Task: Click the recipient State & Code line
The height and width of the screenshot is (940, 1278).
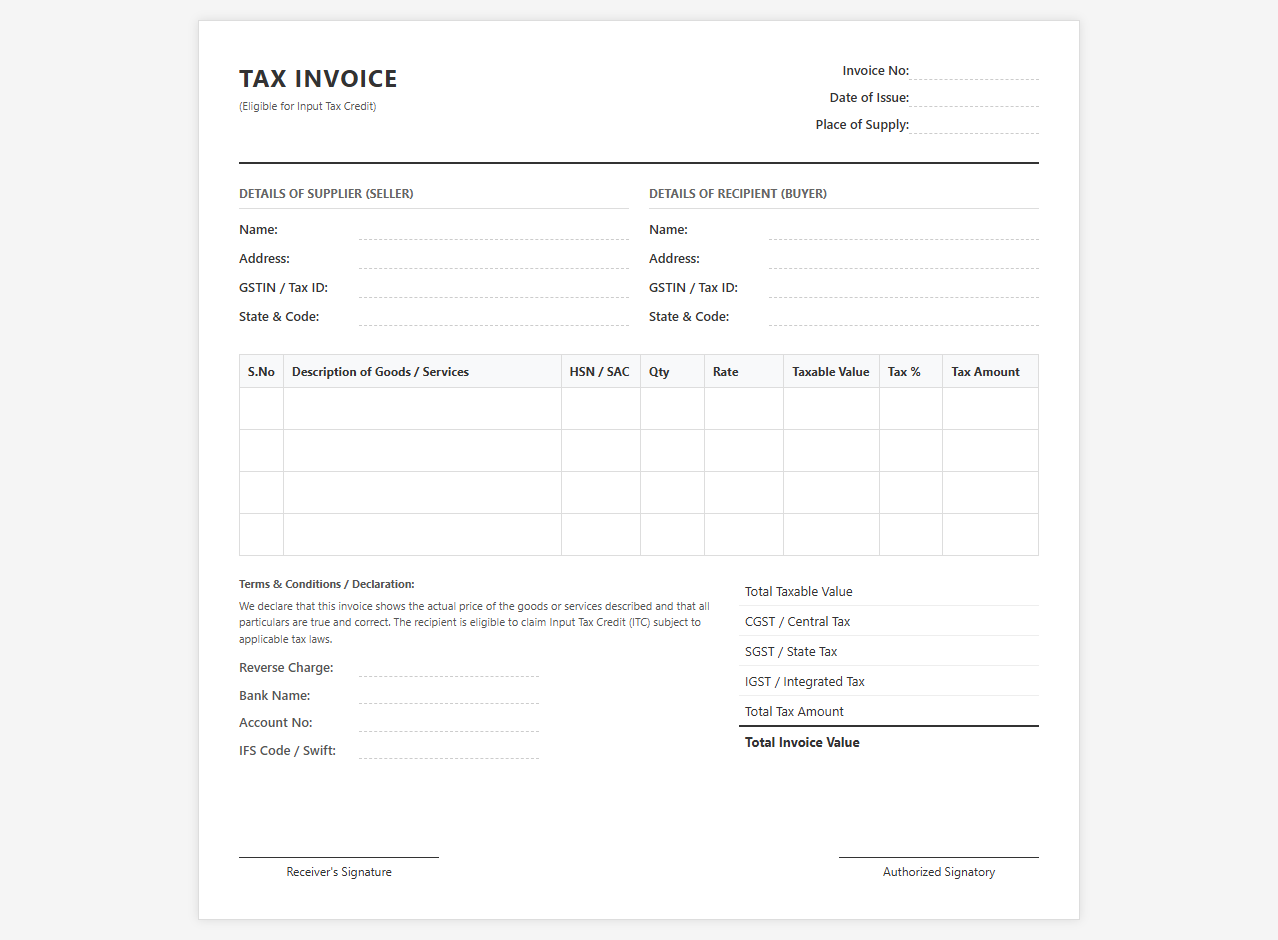Action: pos(904,317)
